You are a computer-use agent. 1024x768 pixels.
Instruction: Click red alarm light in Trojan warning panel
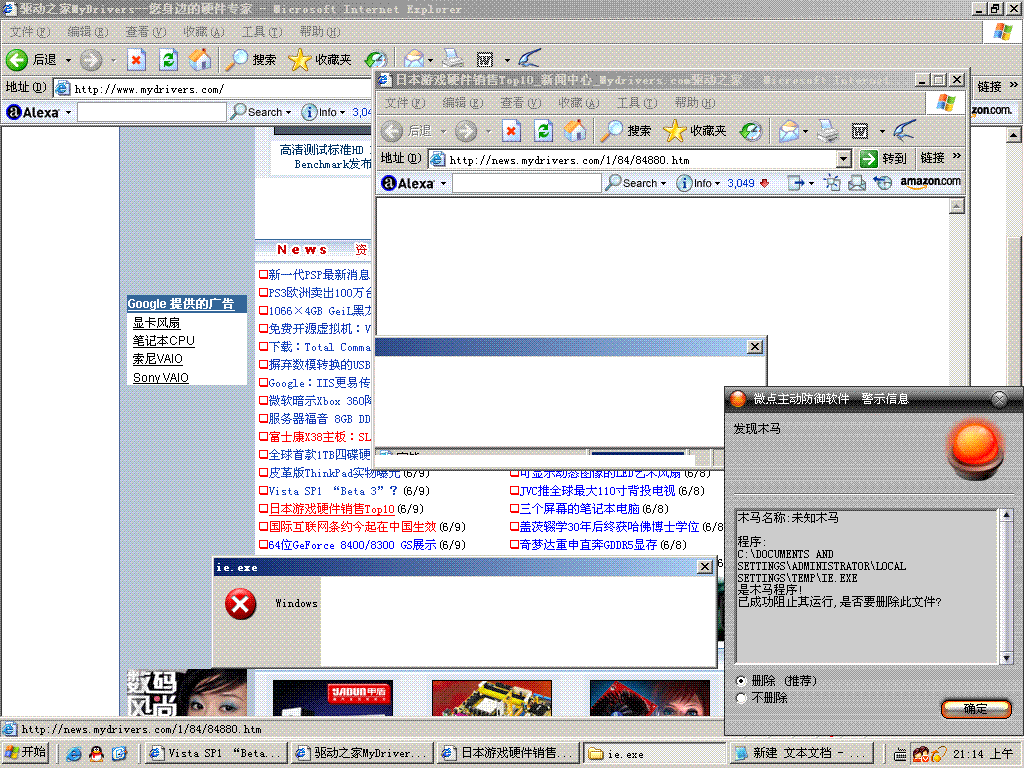(977, 449)
